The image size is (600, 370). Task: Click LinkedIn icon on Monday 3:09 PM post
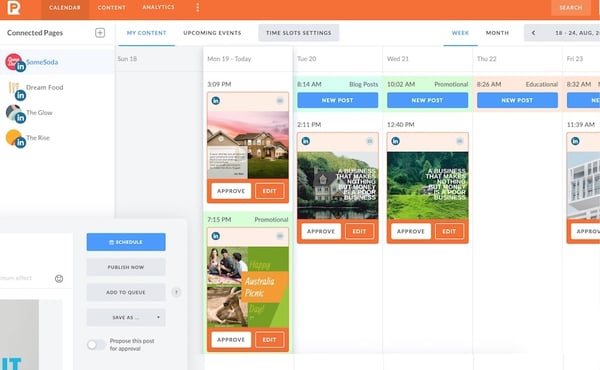[x=216, y=101]
